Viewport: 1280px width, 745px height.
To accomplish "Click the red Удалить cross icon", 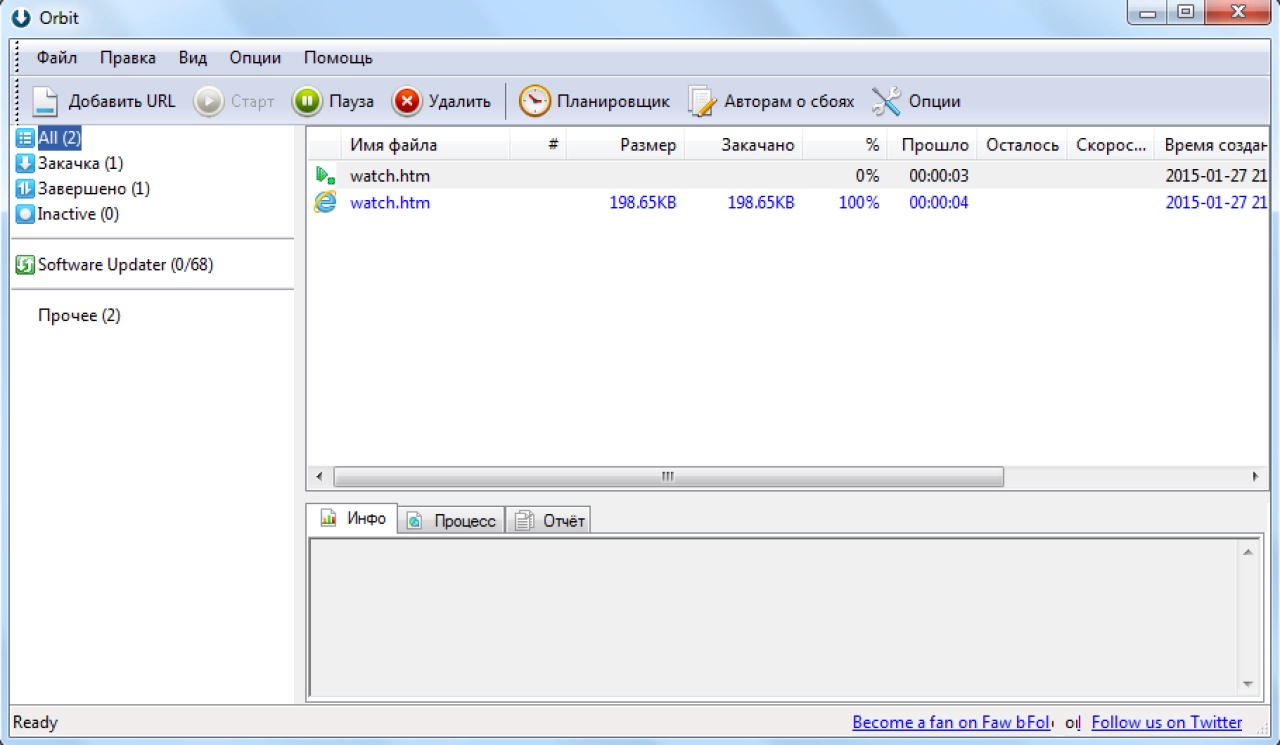I will [x=407, y=101].
